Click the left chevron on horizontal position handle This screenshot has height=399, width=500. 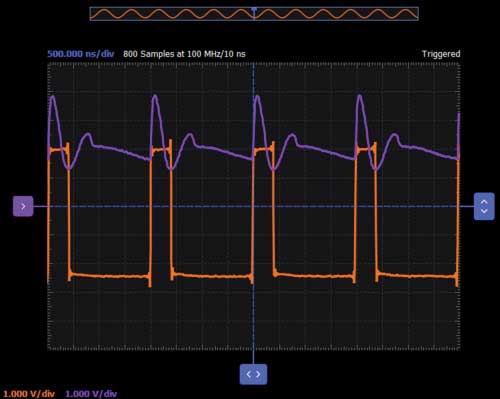[x=249, y=374]
